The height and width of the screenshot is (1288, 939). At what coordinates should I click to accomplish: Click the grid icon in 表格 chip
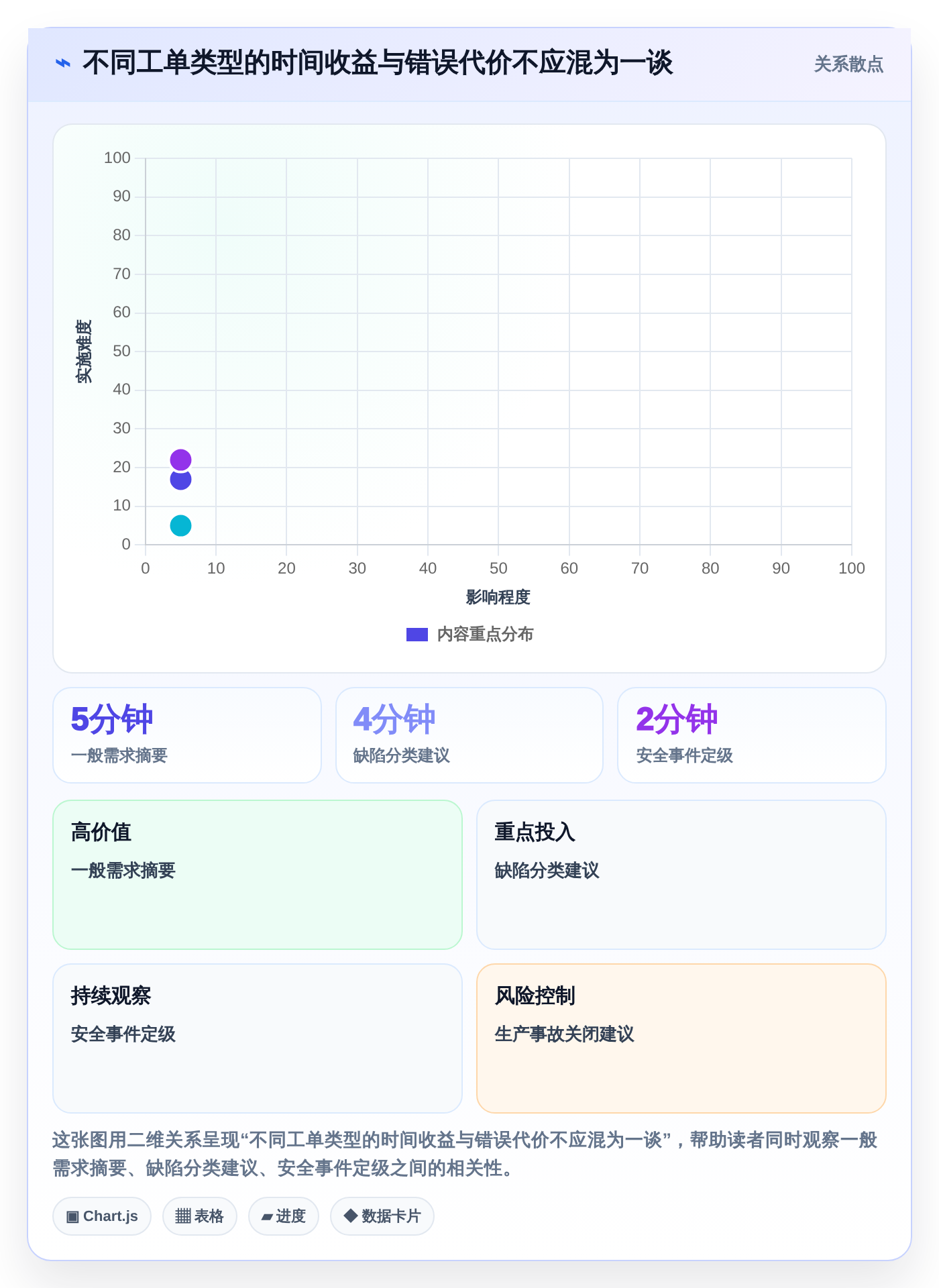click(183, 1216)
